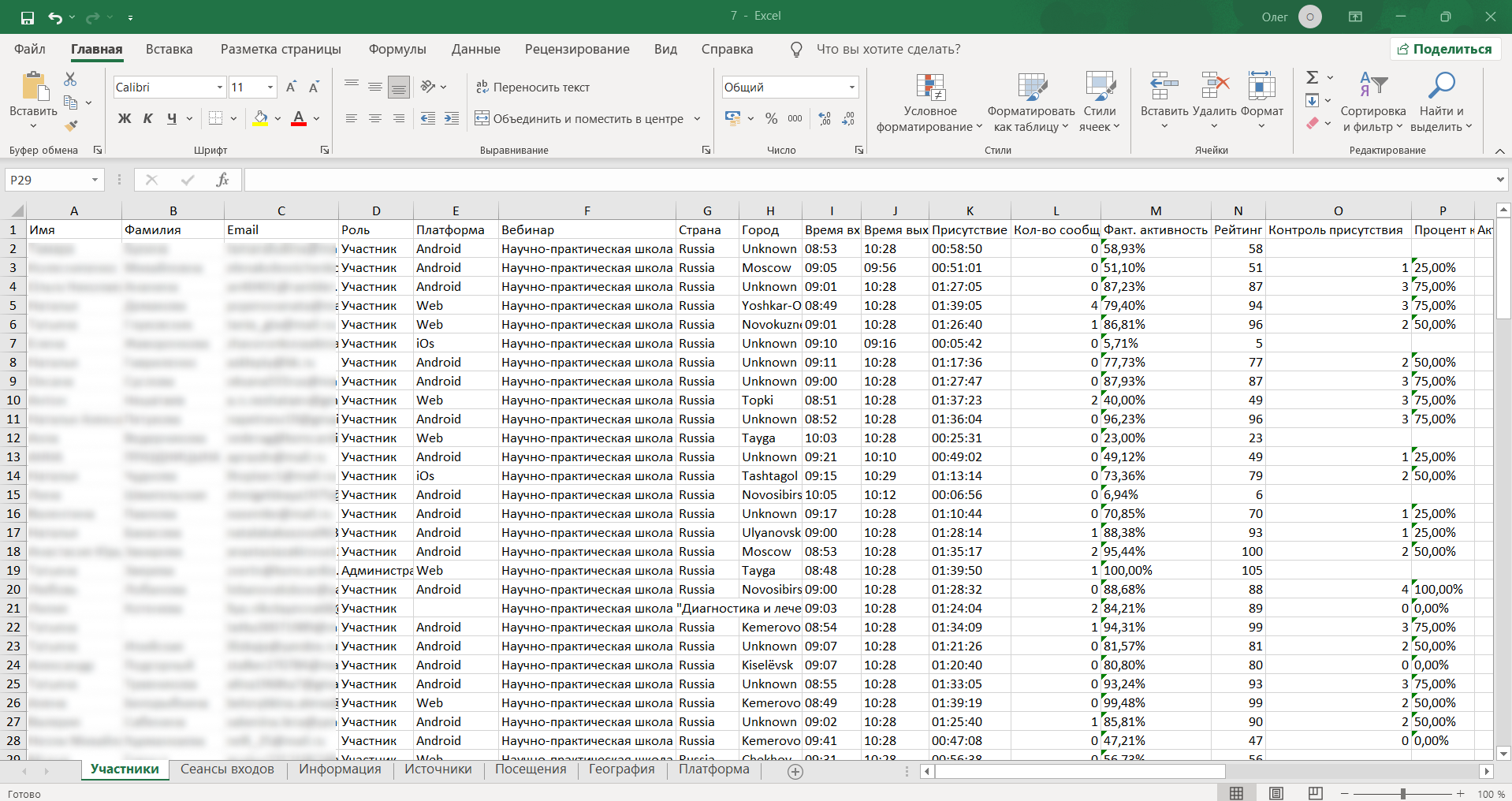1512x801 pixels.
Task: Toggle Italic formatting К
Action: click(148, 118)
